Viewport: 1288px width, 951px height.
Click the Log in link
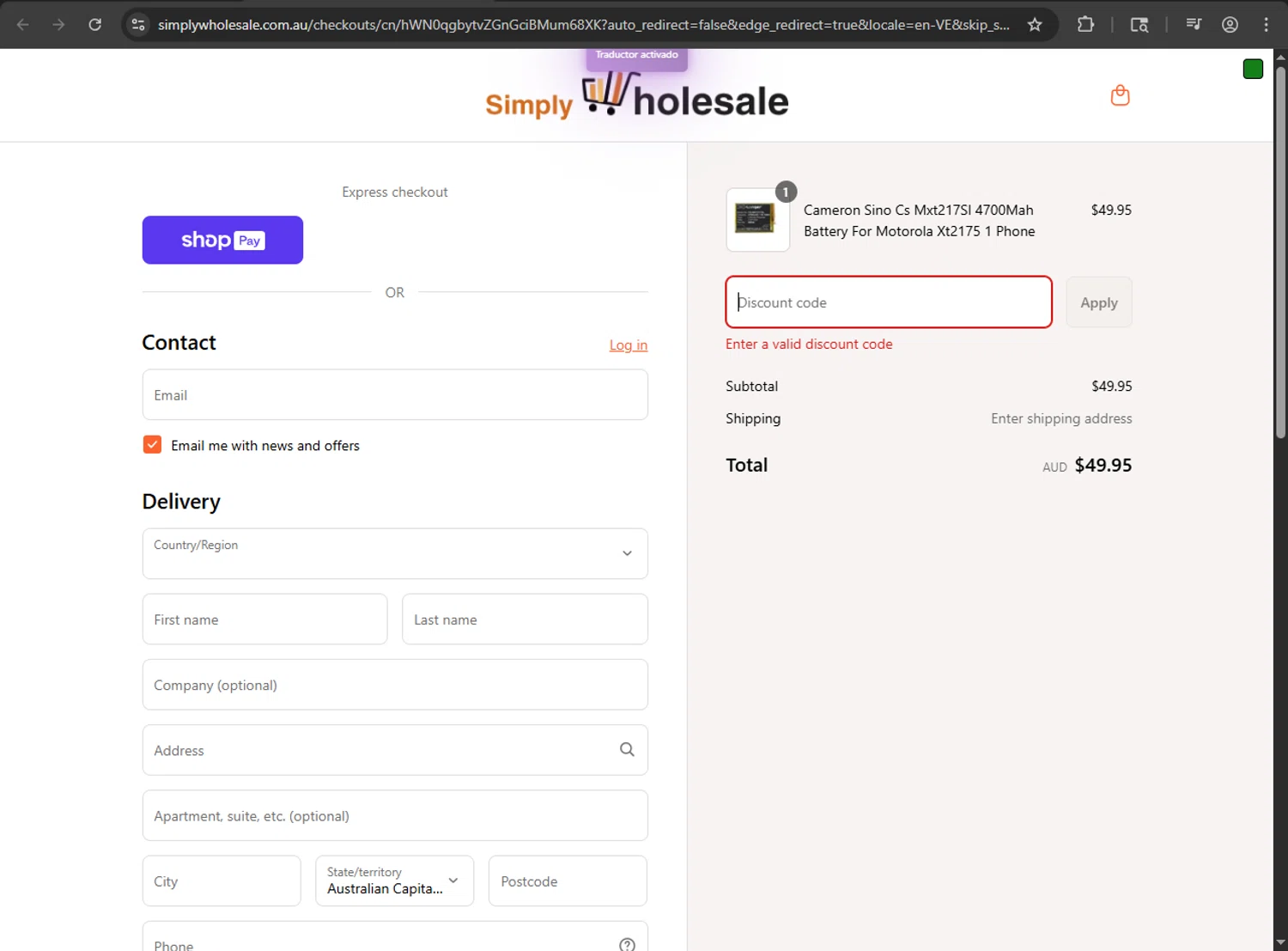pyautogui.click(x=629, y=344)
